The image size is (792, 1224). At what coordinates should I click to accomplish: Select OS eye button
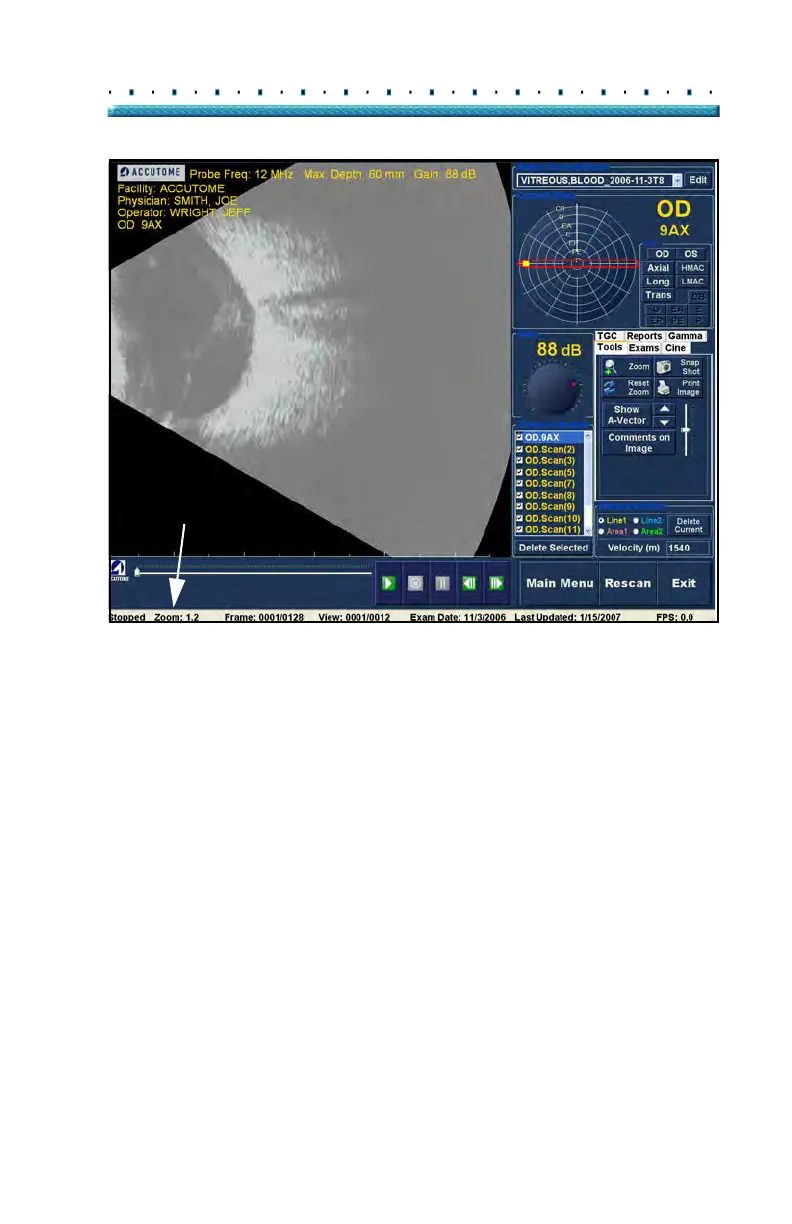point(692,254)
